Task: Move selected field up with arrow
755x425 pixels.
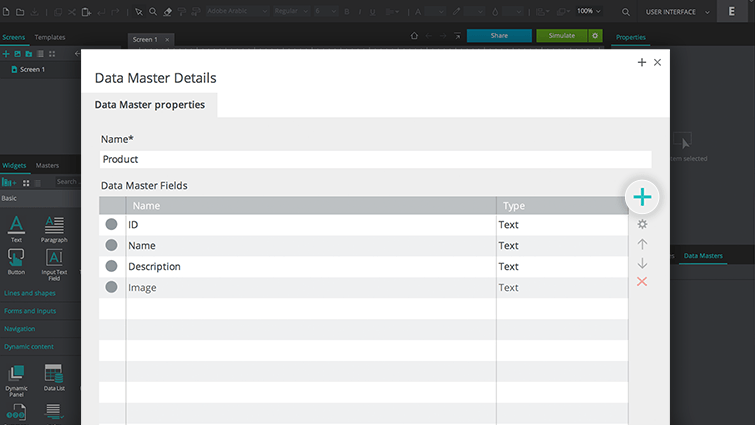Action: tap(642, 244)
